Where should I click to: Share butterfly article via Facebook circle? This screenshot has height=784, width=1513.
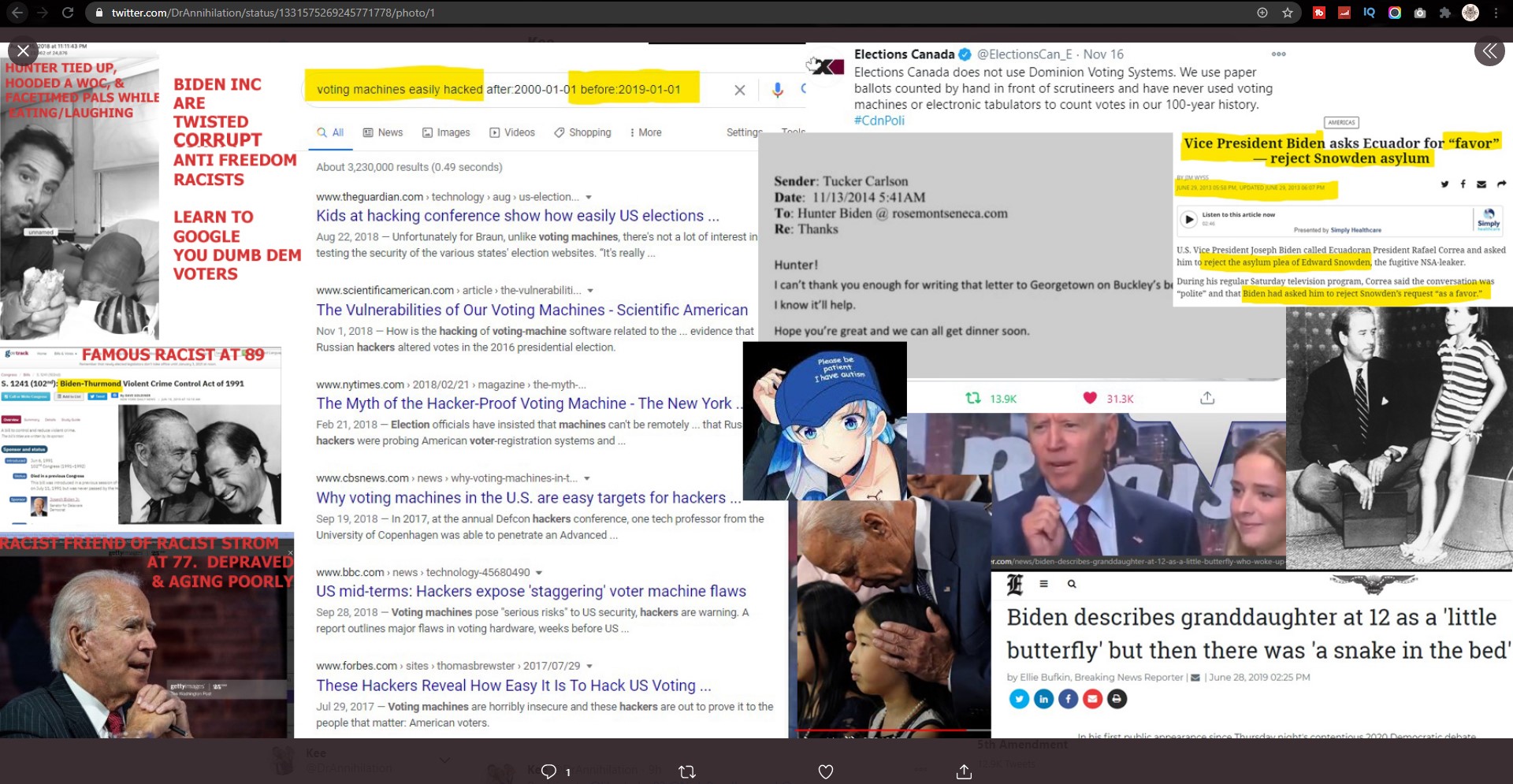click(1068, 699)
